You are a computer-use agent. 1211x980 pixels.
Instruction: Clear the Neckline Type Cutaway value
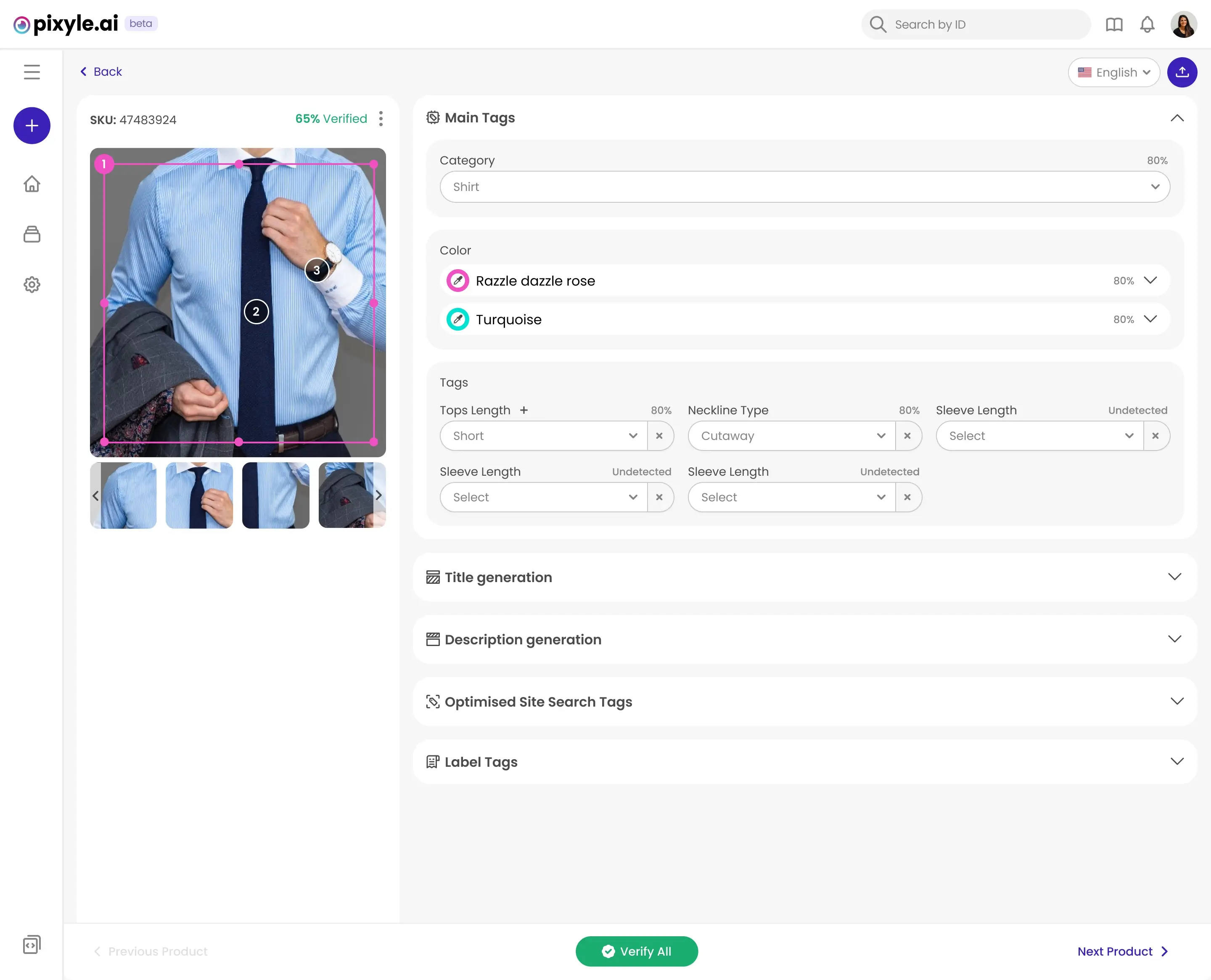point(907,436)
